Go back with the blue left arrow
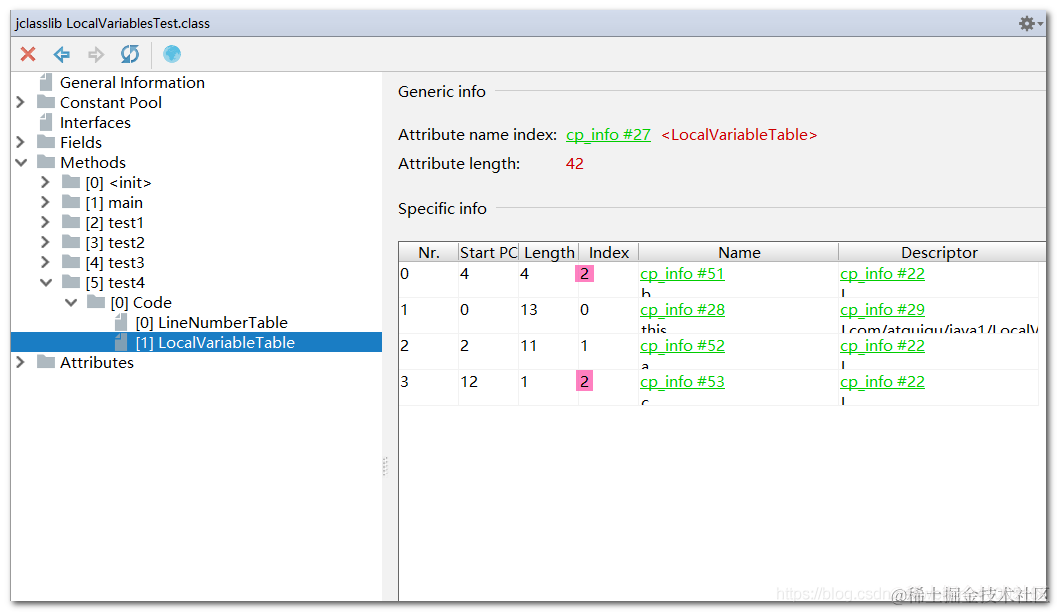The width and height of the screenshot is (1057, 612). [62, 54]
